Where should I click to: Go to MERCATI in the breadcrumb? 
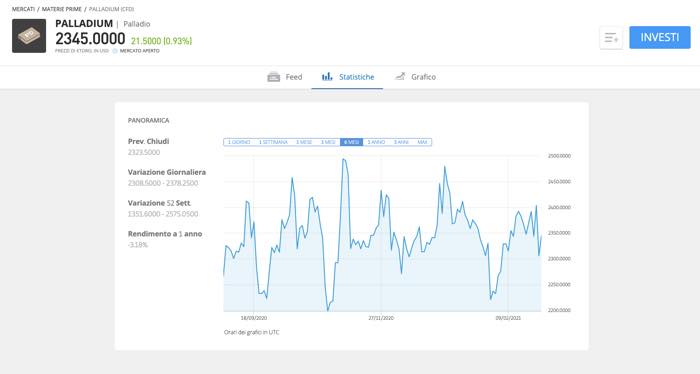point(23,9)
